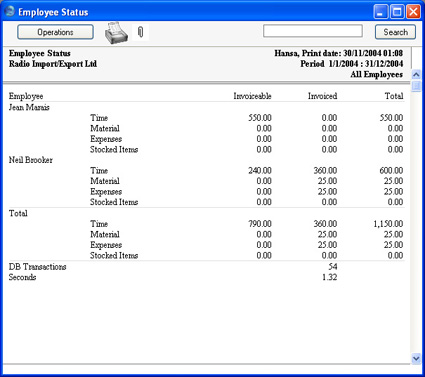The image size is (425, 377).
Task: Open attachments via the paperclip icon
Action: point(141,32)
